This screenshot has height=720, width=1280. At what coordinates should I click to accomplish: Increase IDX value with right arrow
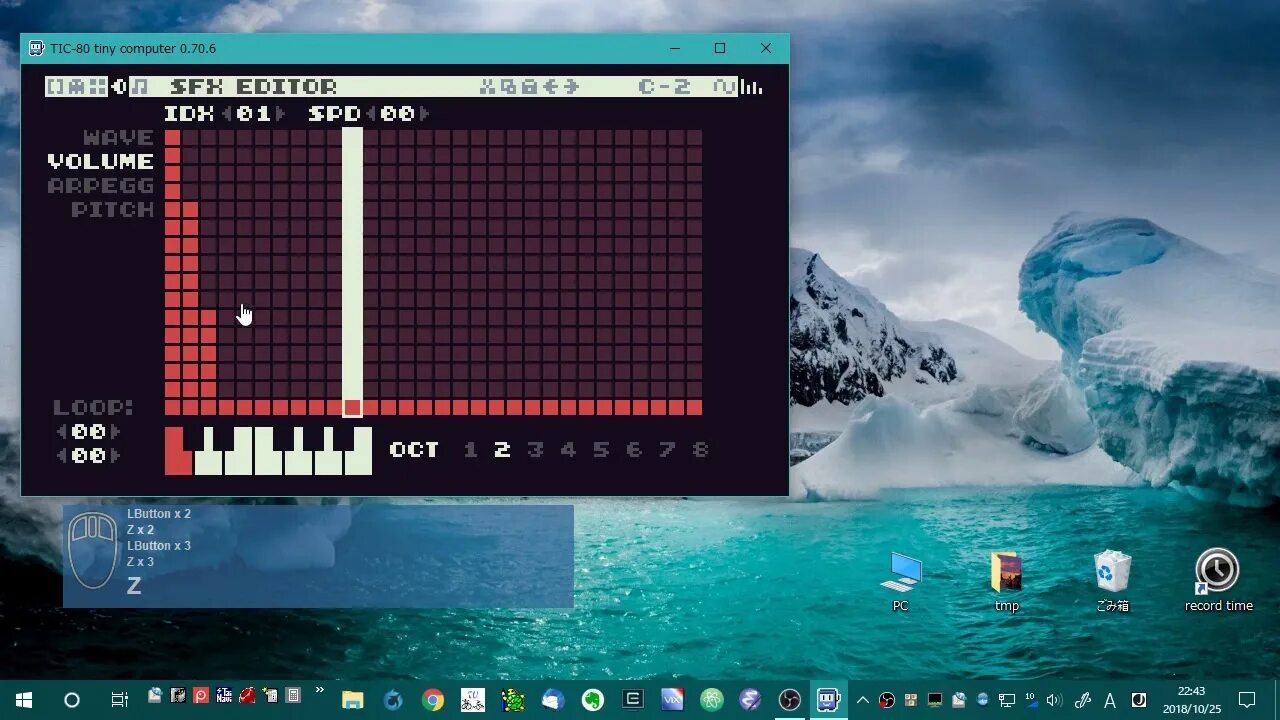281,114
